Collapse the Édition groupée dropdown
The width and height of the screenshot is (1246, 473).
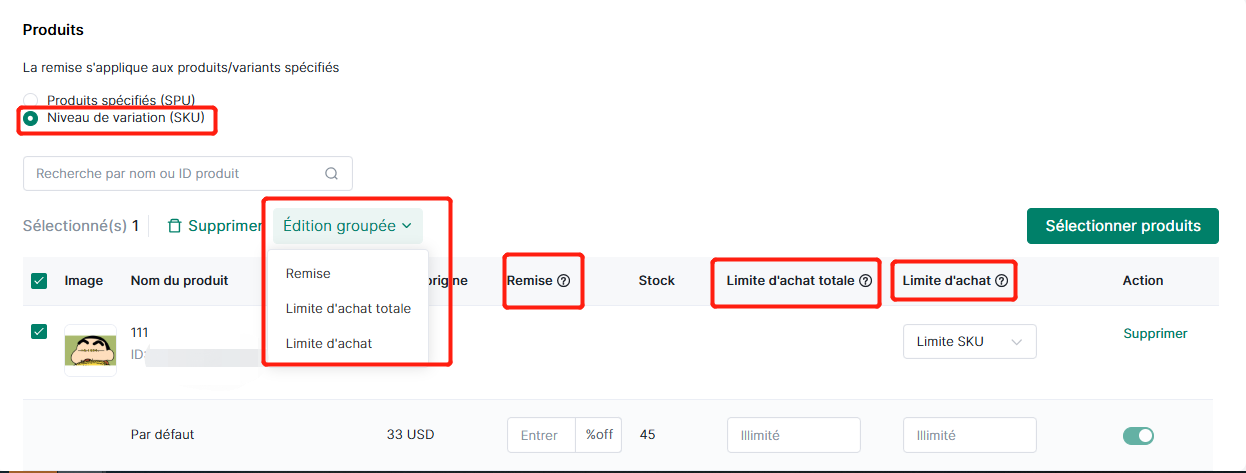tap(348, 226)
